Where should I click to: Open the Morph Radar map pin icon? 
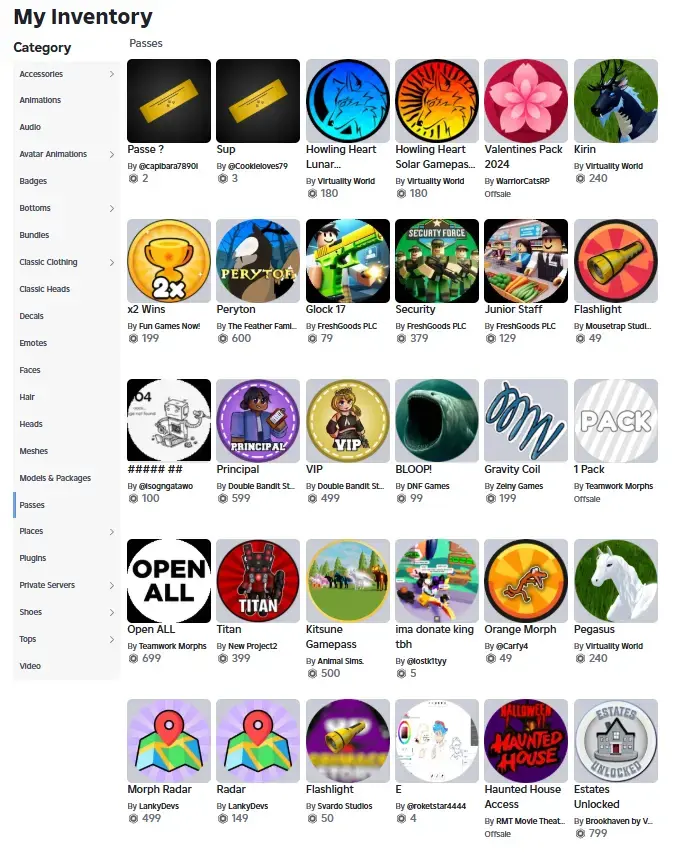click(x=169, y=741)
